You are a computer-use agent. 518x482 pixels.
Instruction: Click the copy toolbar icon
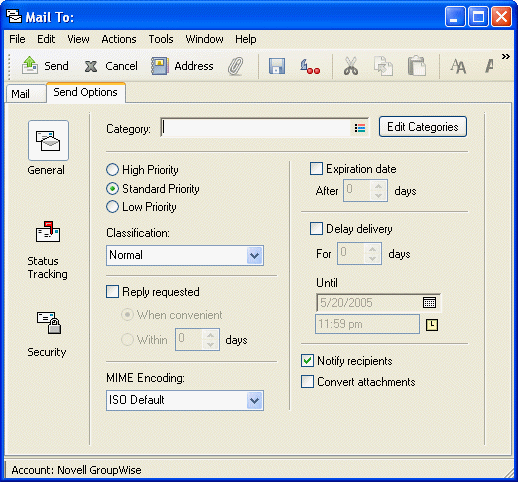(383, 66)
